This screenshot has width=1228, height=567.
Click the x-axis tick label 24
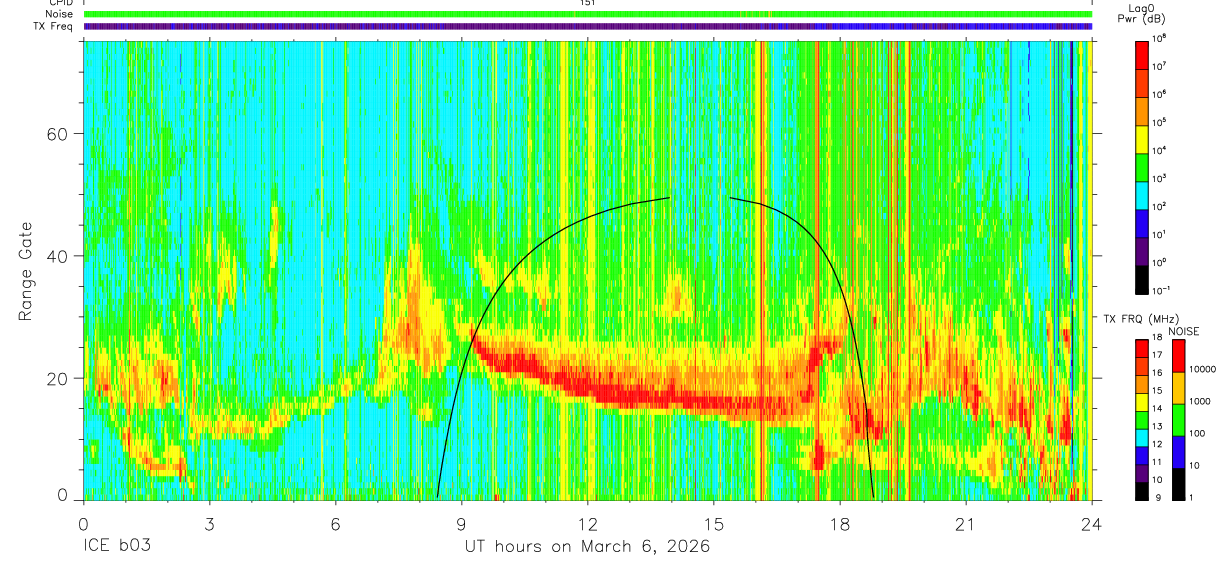1092,524
